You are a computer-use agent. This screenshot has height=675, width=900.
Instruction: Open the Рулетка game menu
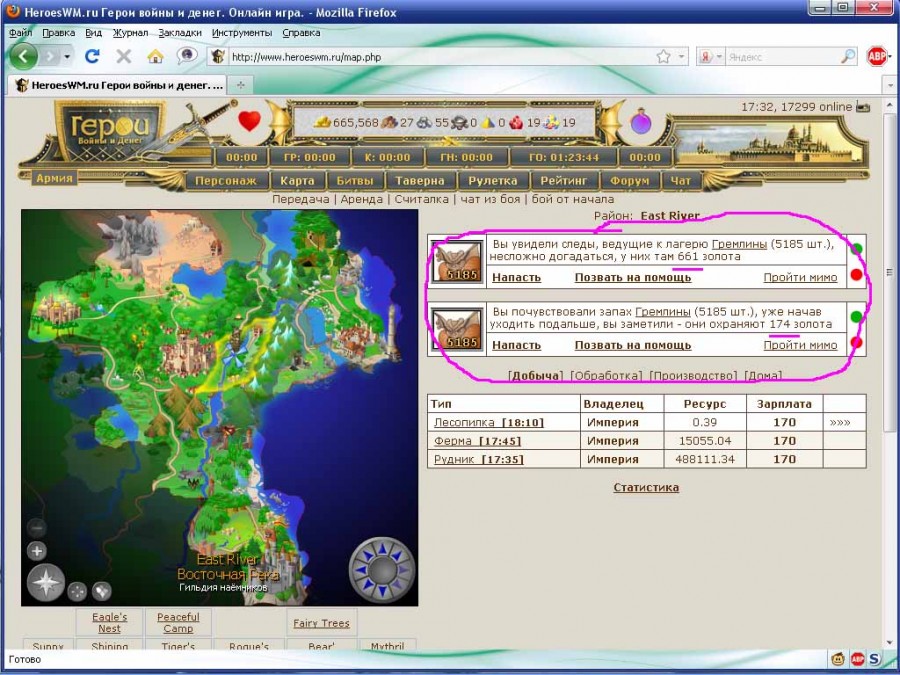coord(493,180)
